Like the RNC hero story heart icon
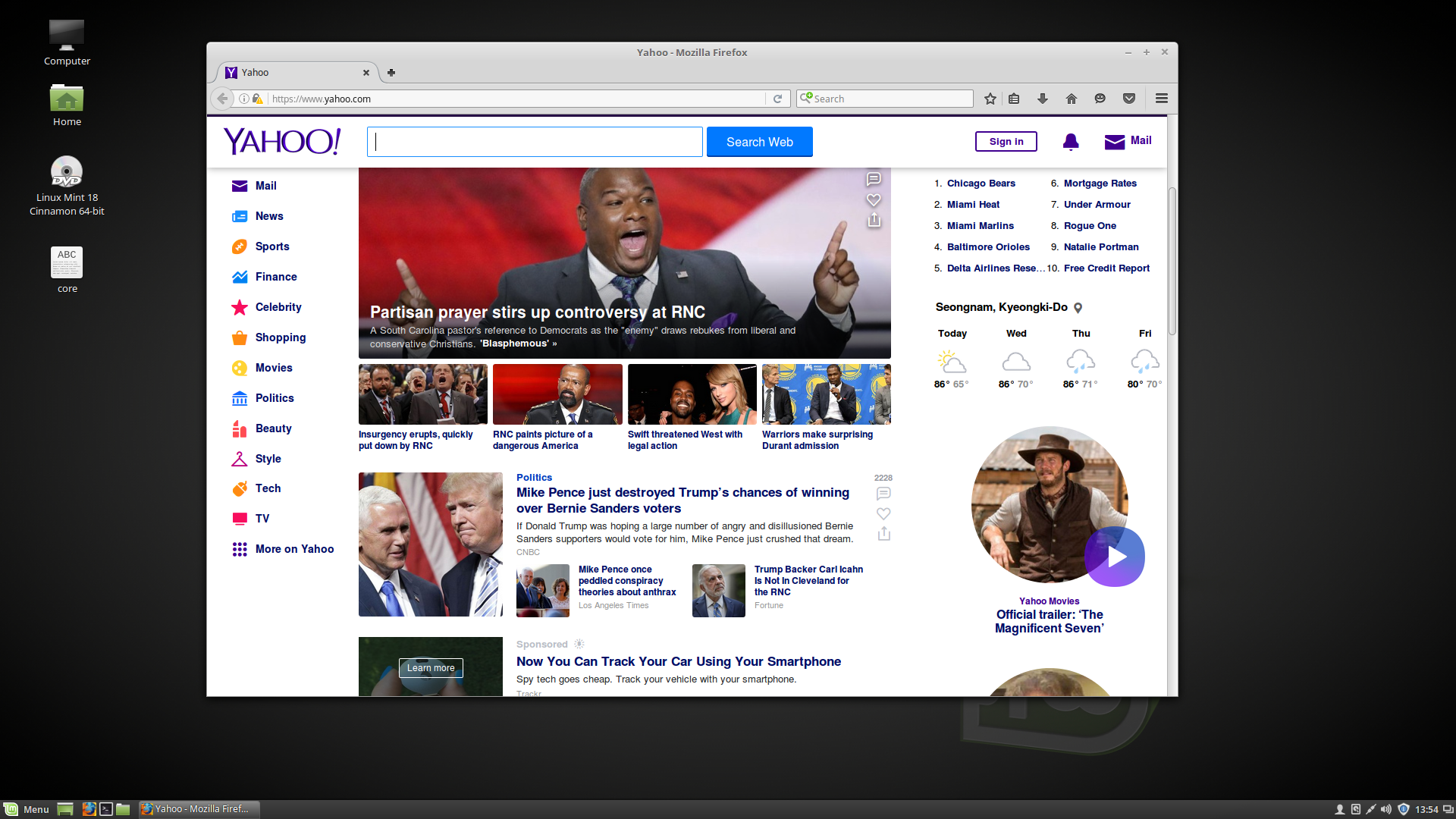 coord(874,200)
